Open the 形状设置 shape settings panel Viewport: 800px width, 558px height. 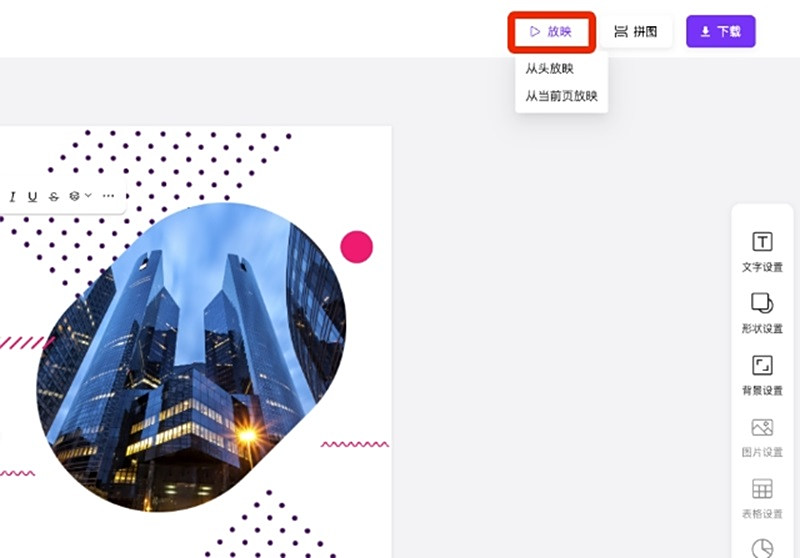click(x=762, y=313)
